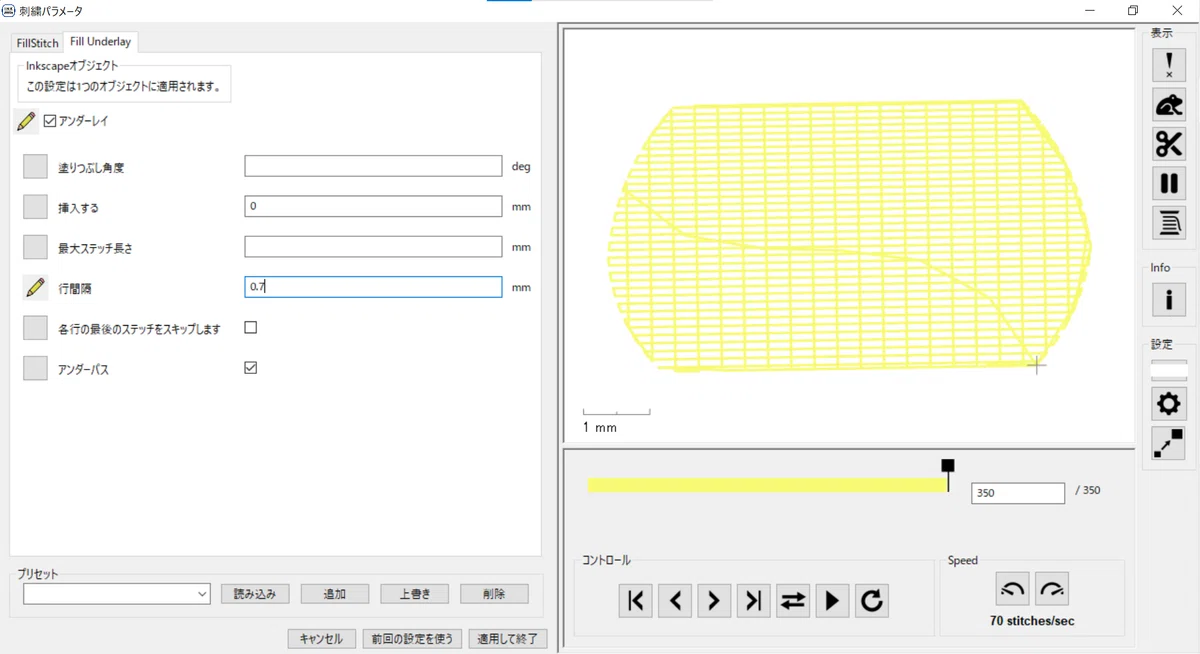Jump to first stitch button

pyautogui.click(x=635, y=601)
